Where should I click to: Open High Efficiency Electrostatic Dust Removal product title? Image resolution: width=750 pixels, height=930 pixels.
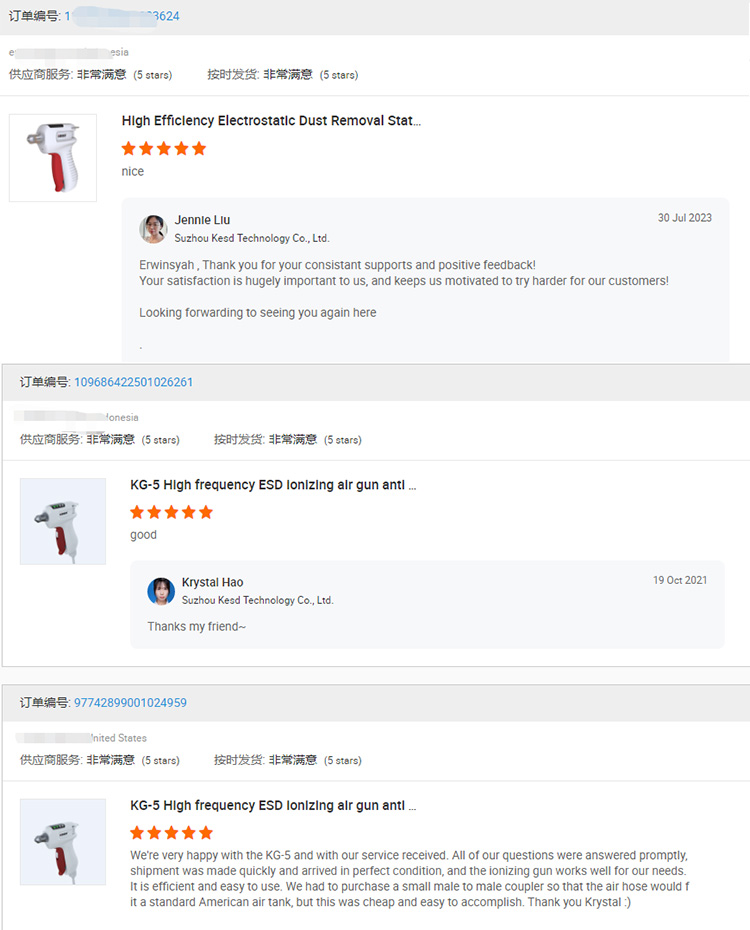[x=271, y=121]
